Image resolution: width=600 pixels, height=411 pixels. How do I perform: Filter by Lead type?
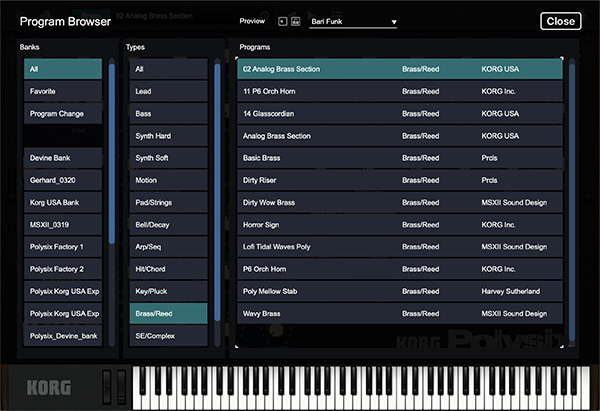point(168,91)
